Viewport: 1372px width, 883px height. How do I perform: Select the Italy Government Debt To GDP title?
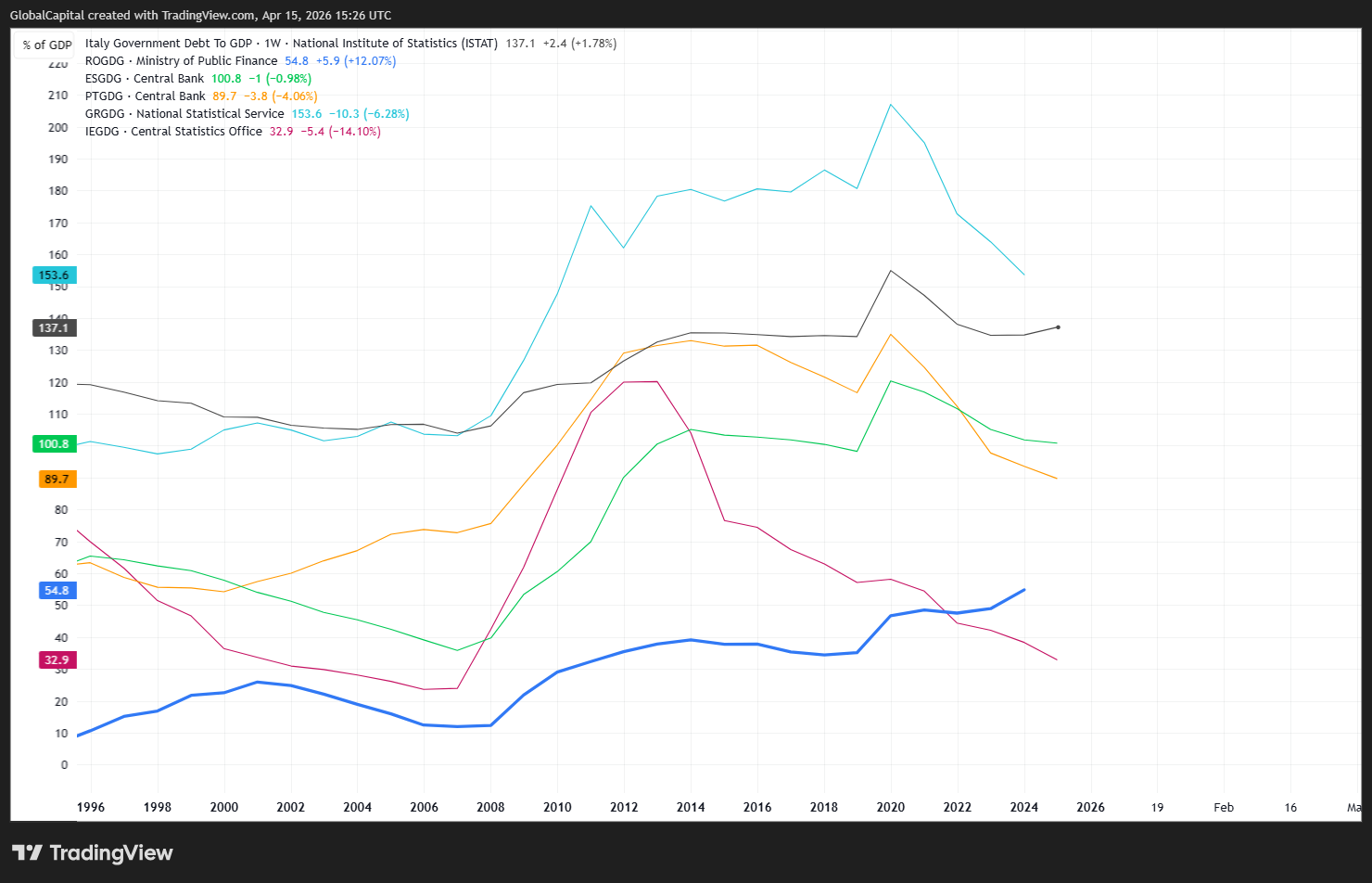(x=291, y=44)
